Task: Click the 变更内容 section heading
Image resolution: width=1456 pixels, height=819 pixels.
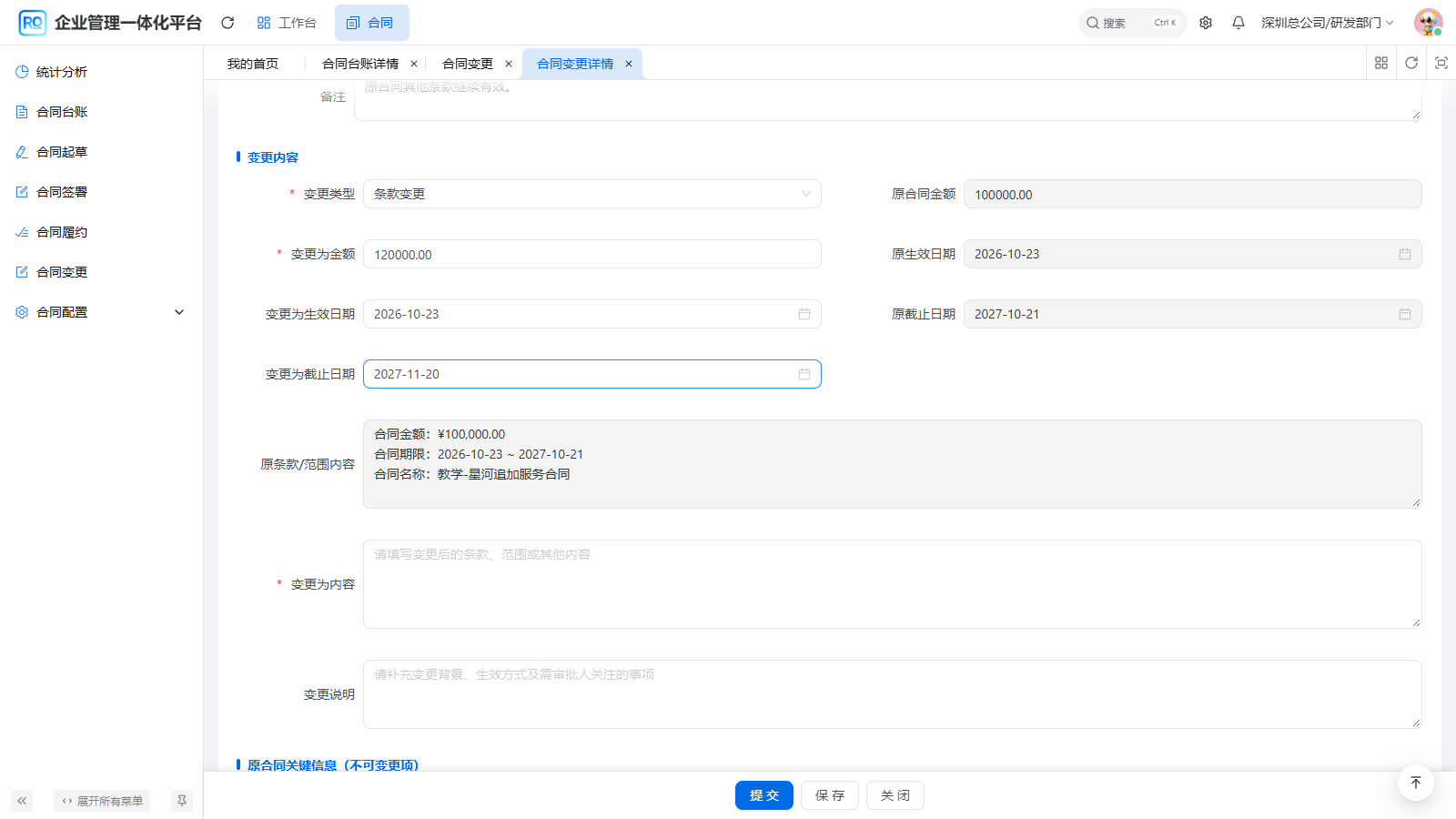Action: pos(273,157)
